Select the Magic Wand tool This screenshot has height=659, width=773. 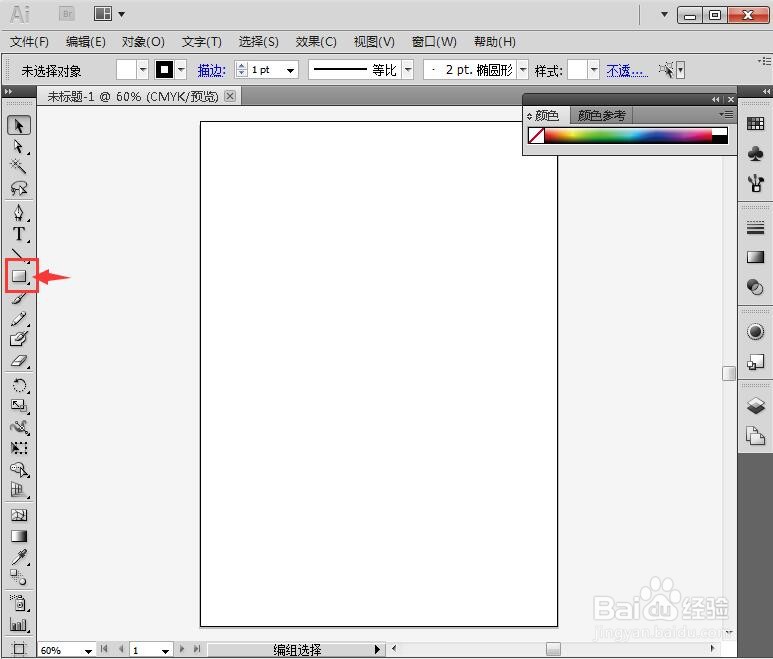(19, 167)
